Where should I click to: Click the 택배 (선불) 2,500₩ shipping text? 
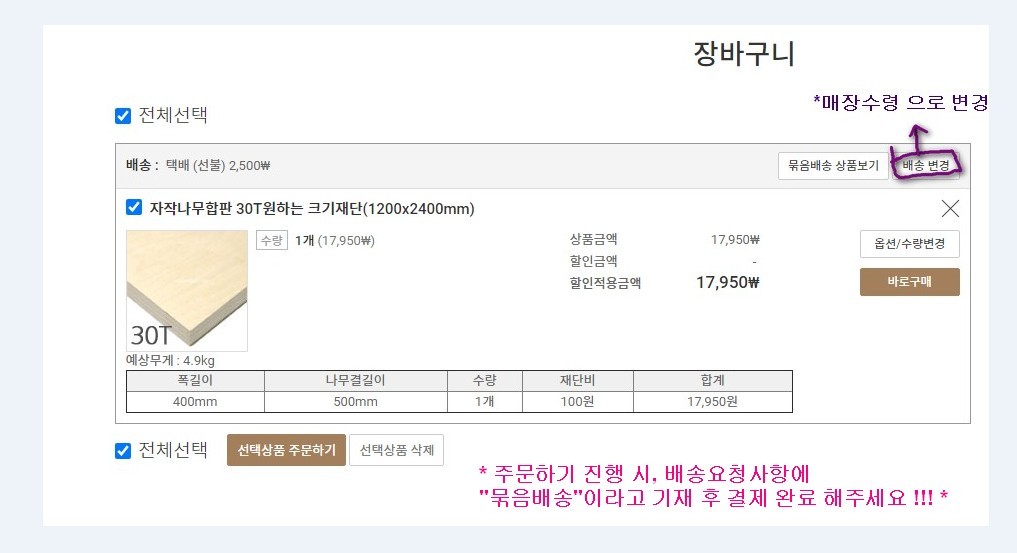218,165
